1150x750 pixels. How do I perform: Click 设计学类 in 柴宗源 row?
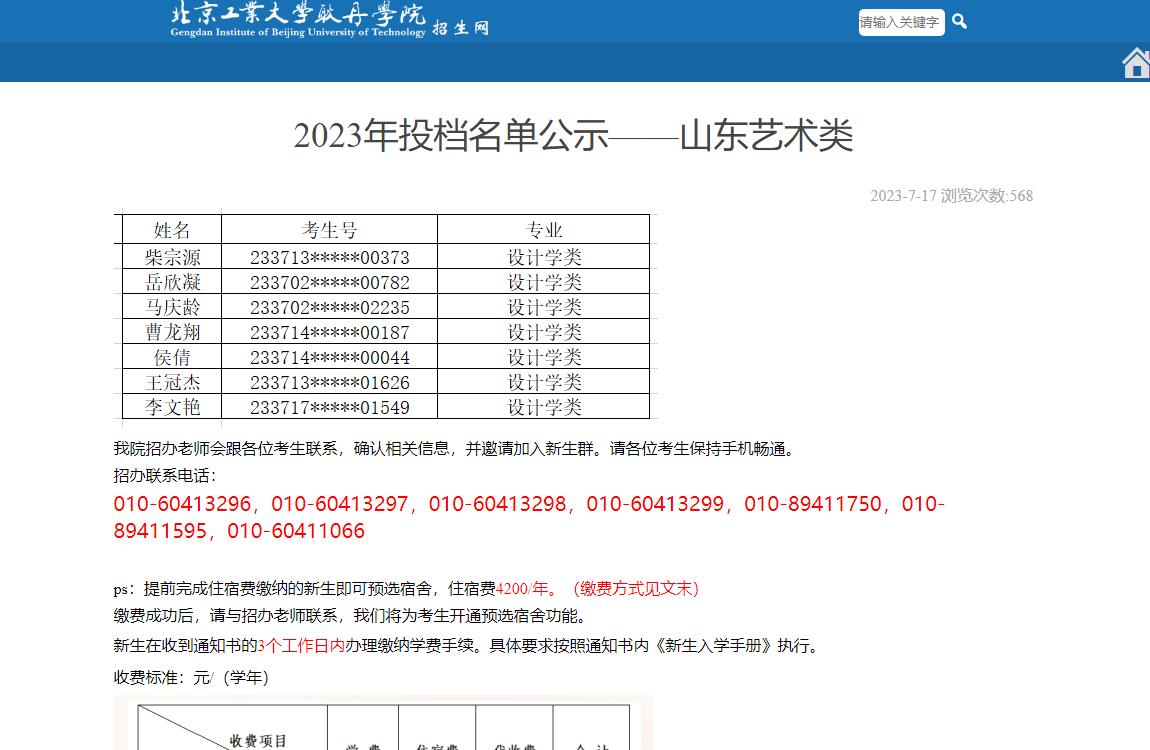(544, 257)
